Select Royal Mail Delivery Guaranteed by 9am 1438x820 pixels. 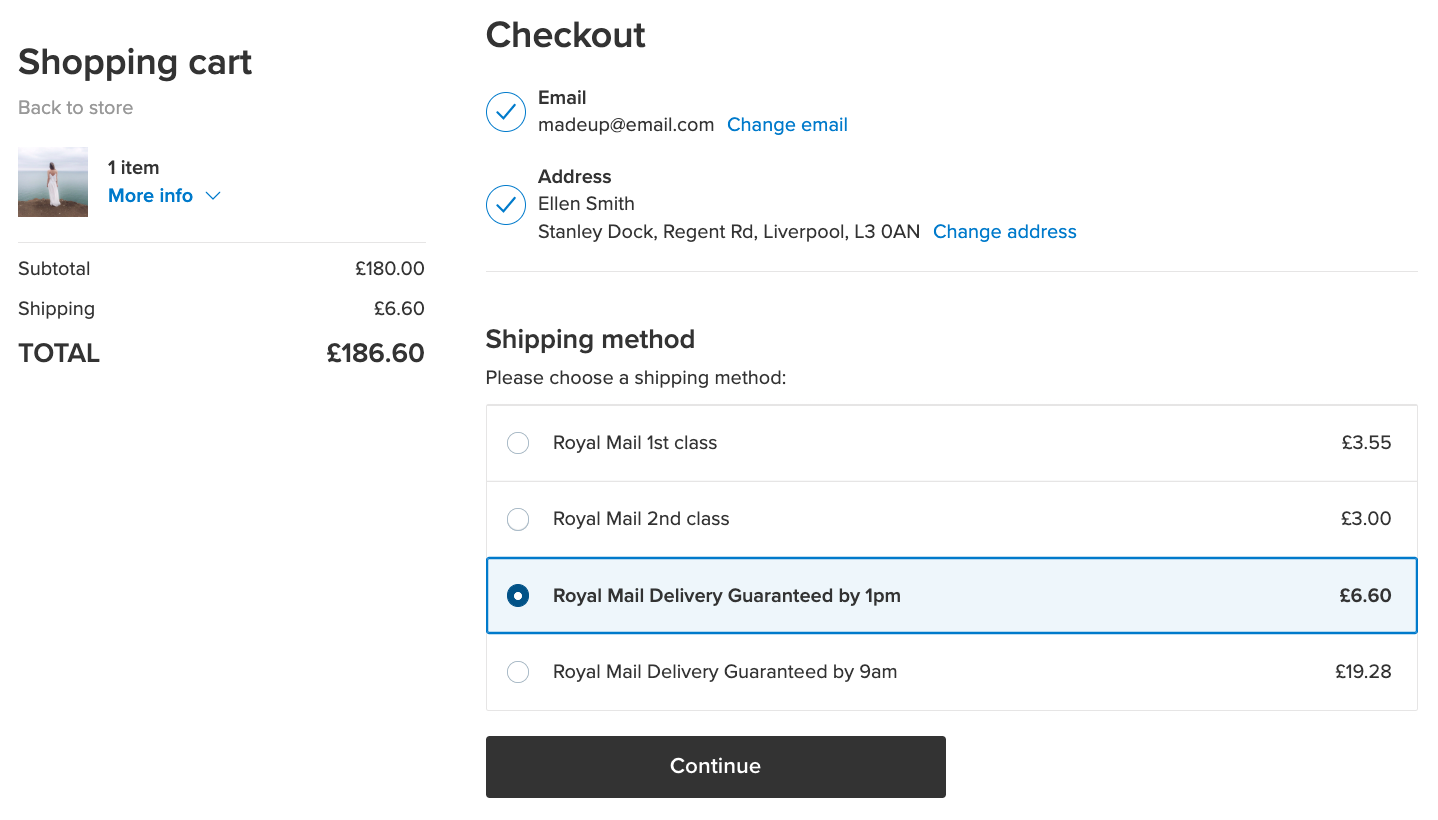517,671
